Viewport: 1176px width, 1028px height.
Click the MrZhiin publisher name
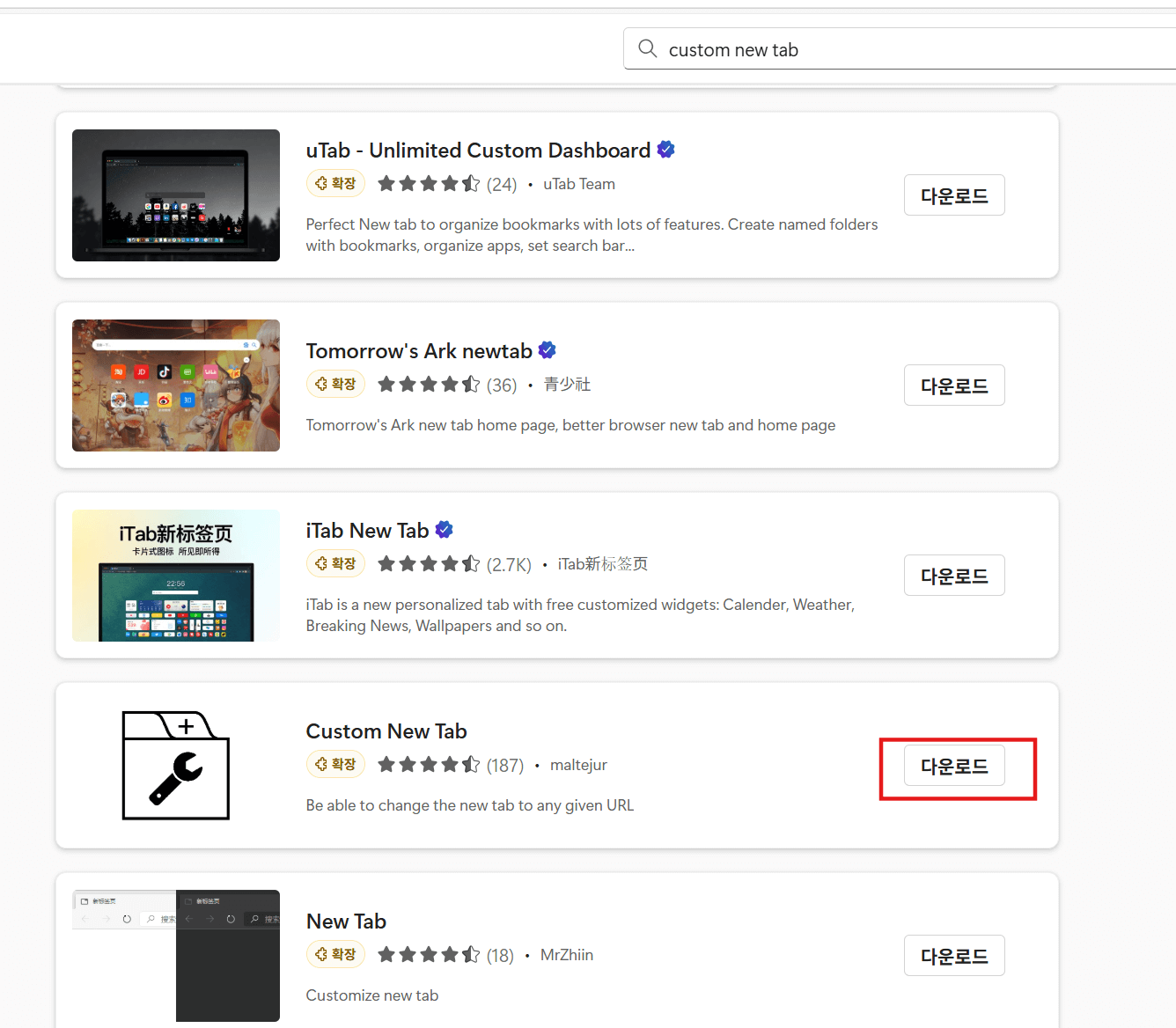click(567, 955)
